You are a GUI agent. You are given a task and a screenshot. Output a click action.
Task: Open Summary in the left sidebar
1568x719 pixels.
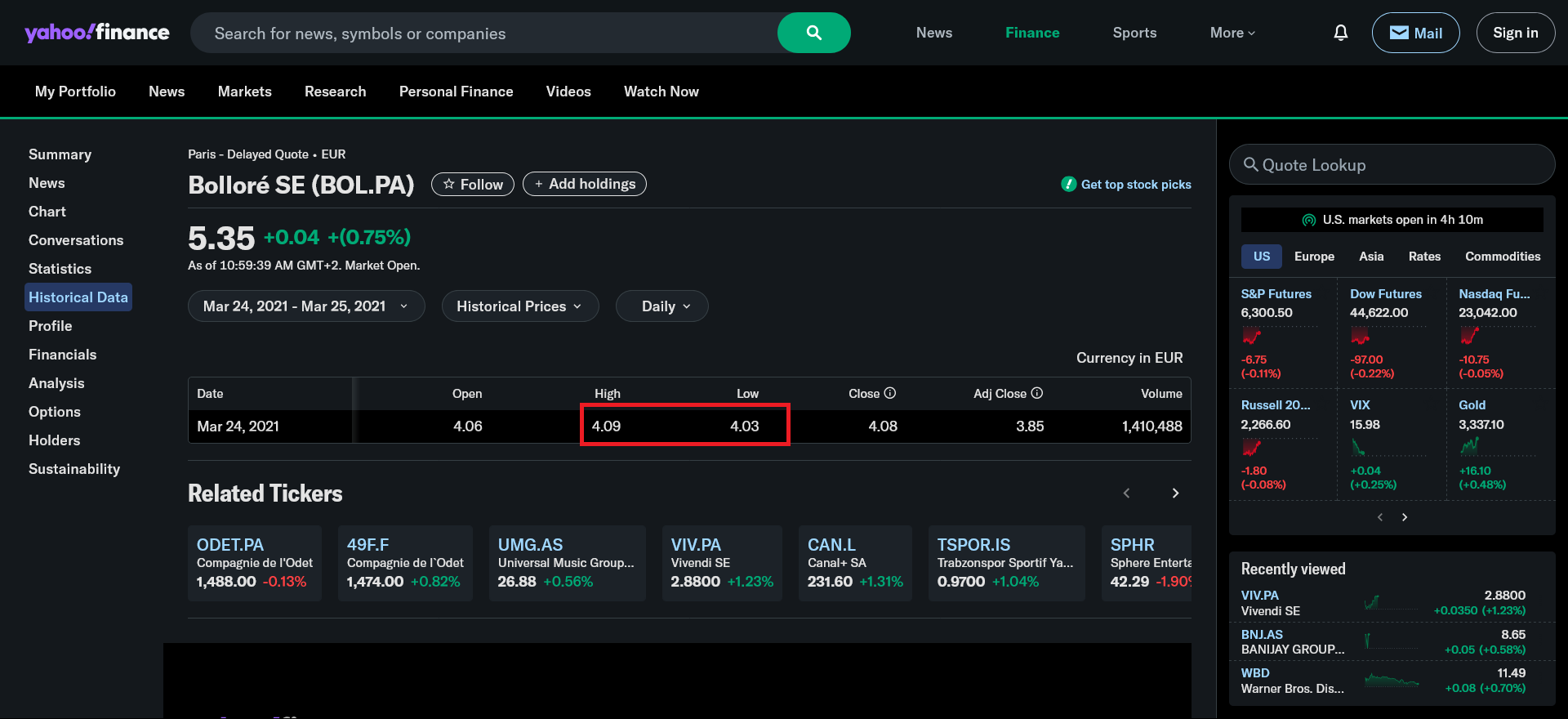point(60,154)
